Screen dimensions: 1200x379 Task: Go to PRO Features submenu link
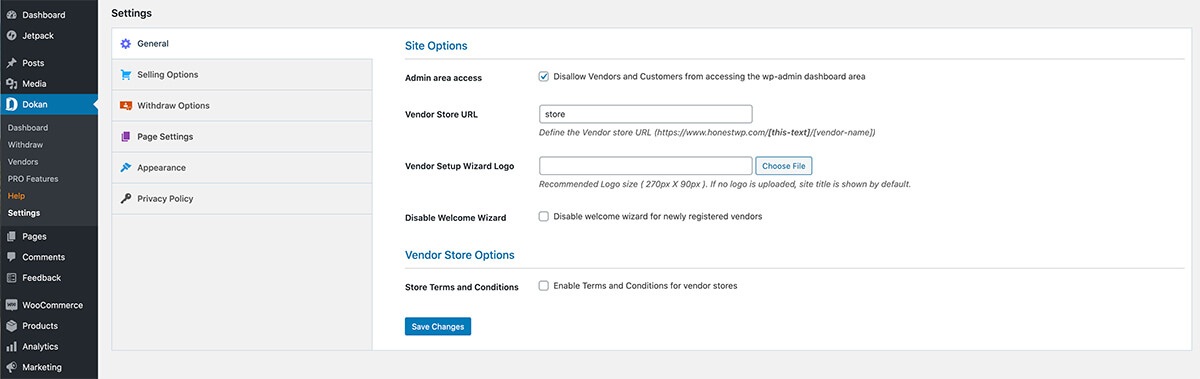click(33, 178)
